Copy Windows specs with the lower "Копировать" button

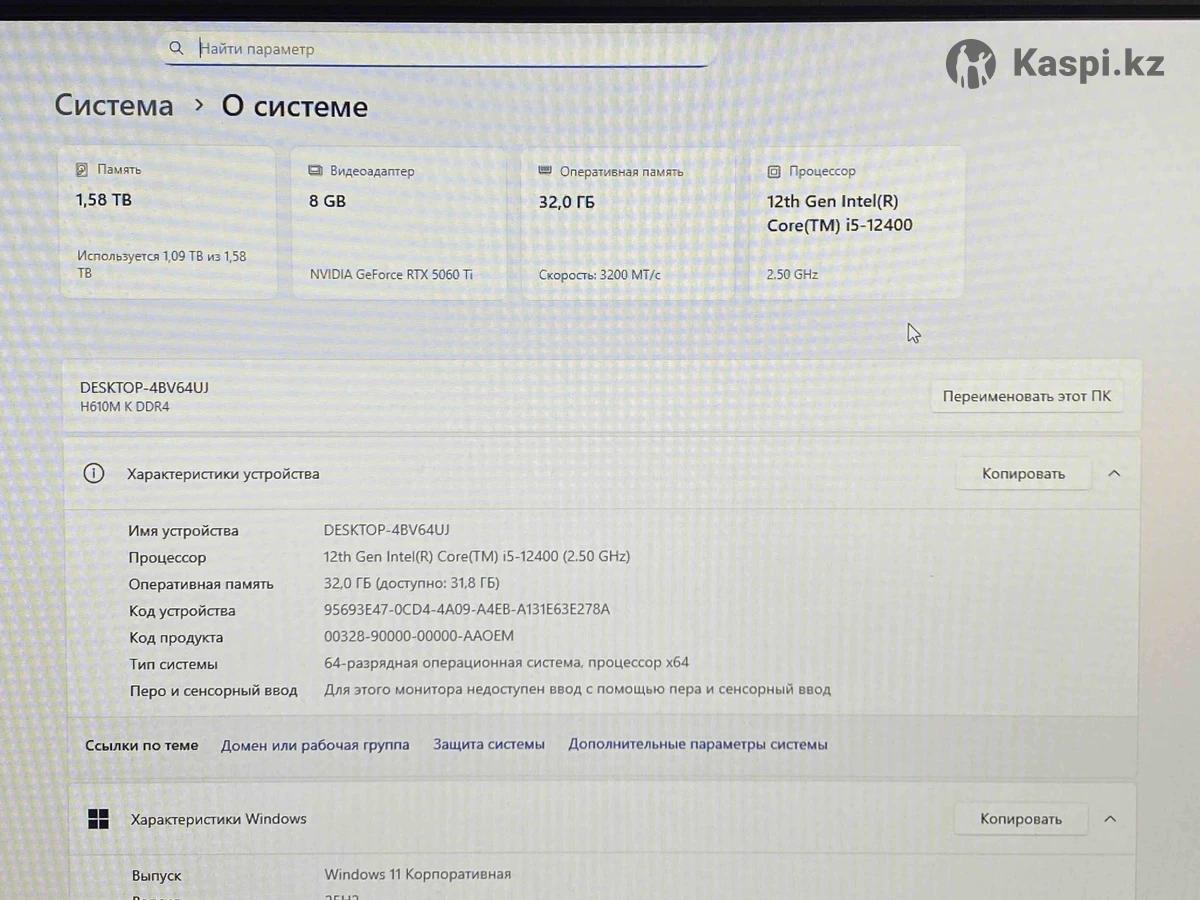pos(1020,819)
